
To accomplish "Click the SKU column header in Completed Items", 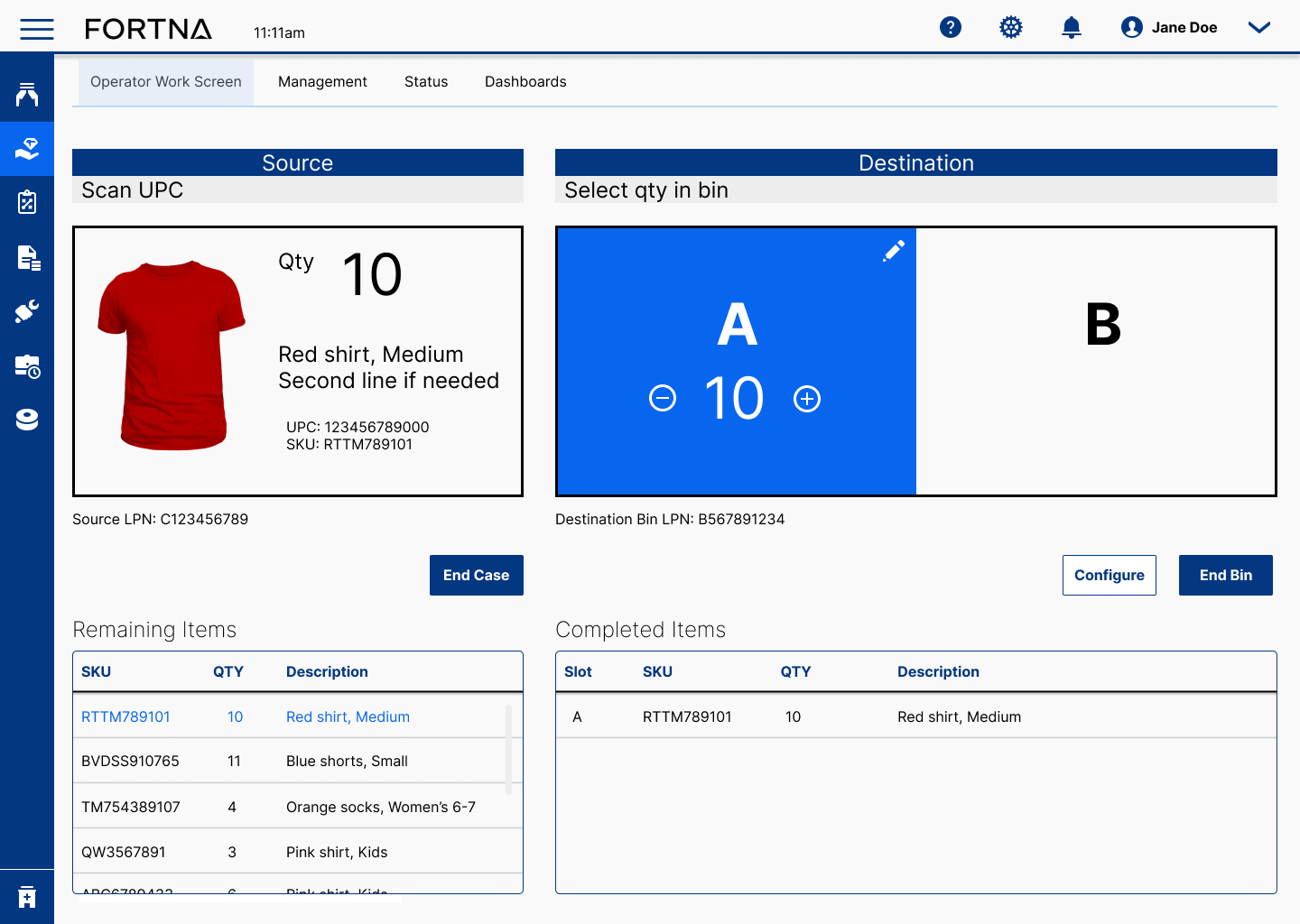I will 657,671.
